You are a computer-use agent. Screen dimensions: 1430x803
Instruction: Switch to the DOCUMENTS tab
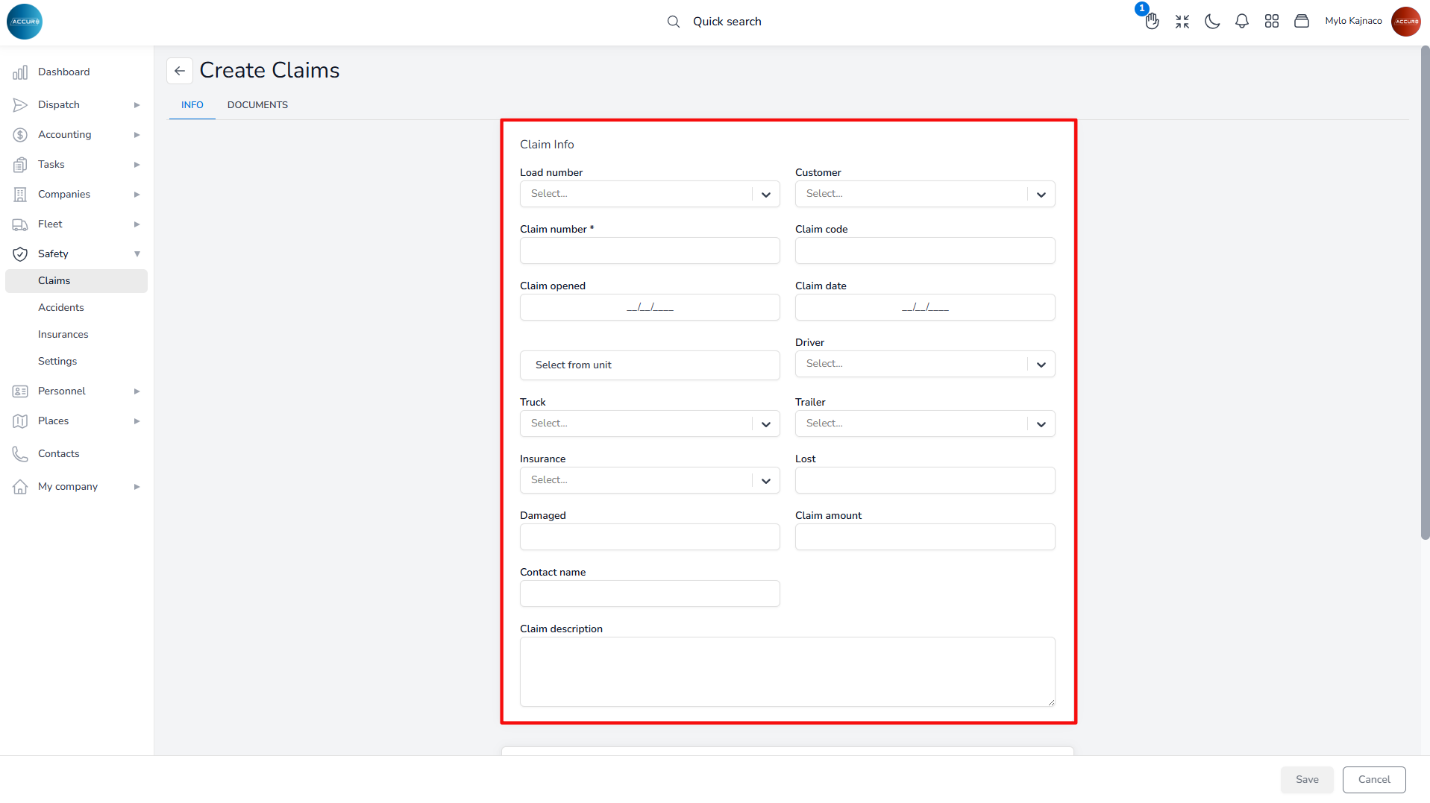point(257,105)
